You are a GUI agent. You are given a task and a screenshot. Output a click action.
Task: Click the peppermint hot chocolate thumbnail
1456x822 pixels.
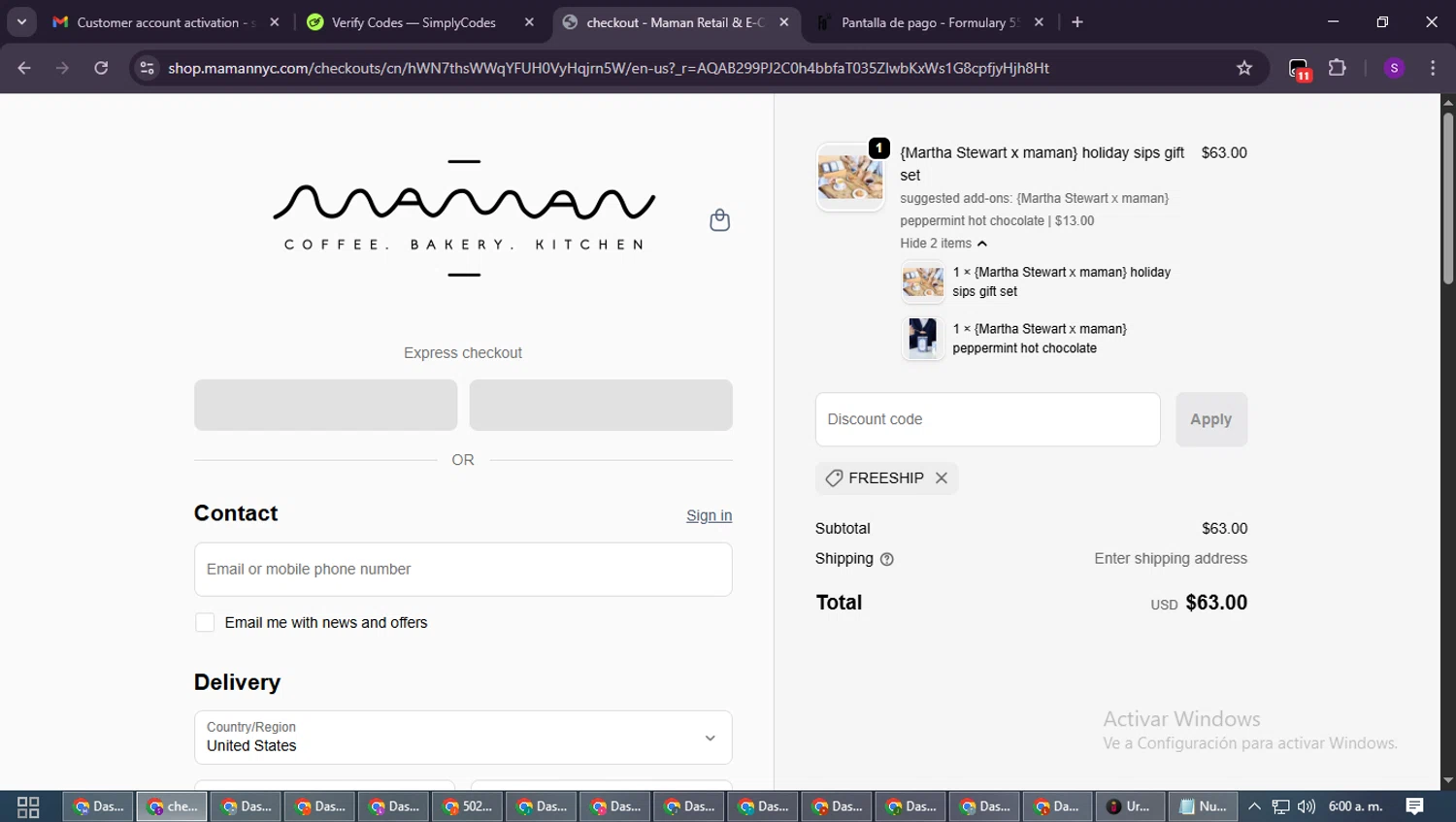[923, 339]
